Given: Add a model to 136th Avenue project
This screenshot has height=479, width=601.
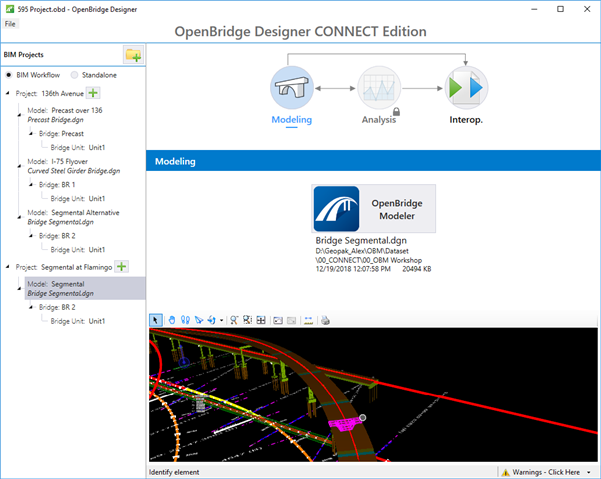Looking at the screenshot, I should pyautogui.click(x=93, y=93).
